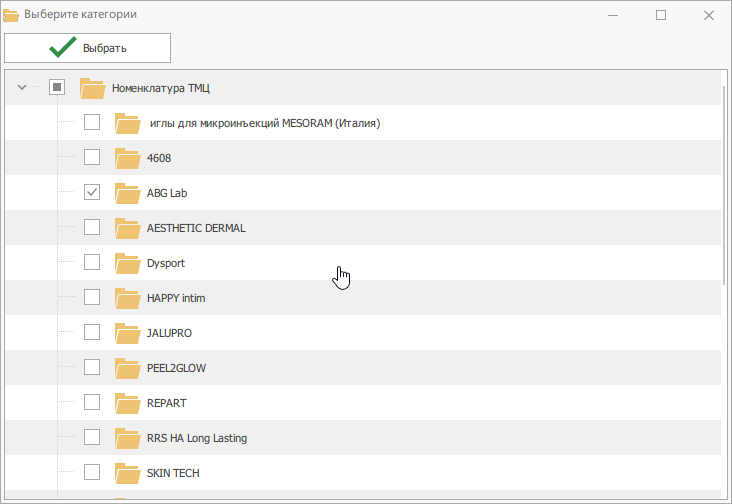Select the RRS HA Long Lasting row text

[197, 438]
